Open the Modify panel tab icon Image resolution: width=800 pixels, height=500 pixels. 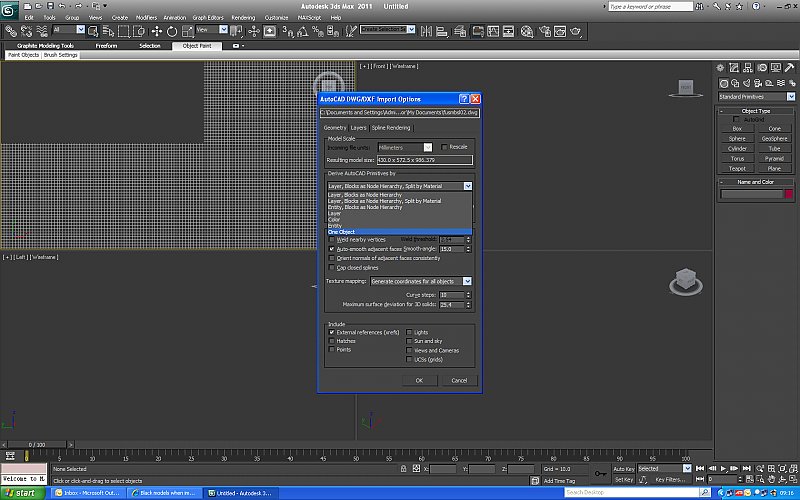[x=734, y=67]
